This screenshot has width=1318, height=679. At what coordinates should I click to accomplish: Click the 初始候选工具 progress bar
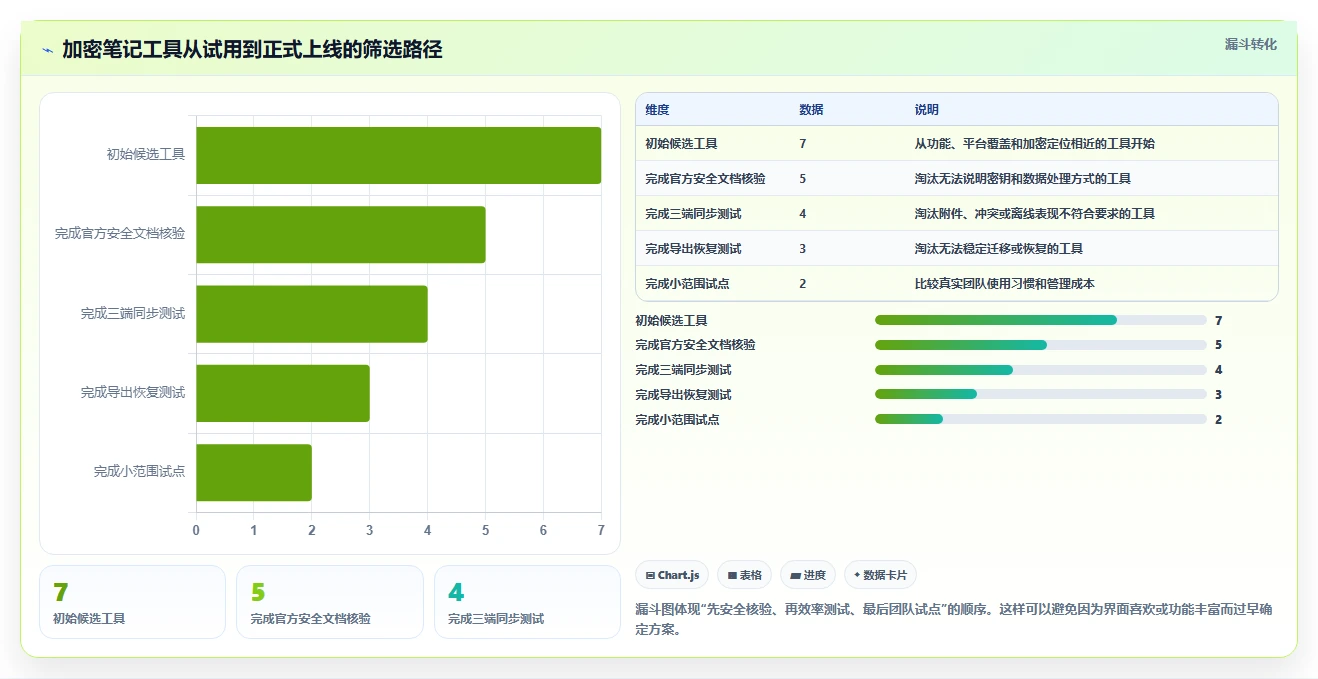tap(1040, 320)
